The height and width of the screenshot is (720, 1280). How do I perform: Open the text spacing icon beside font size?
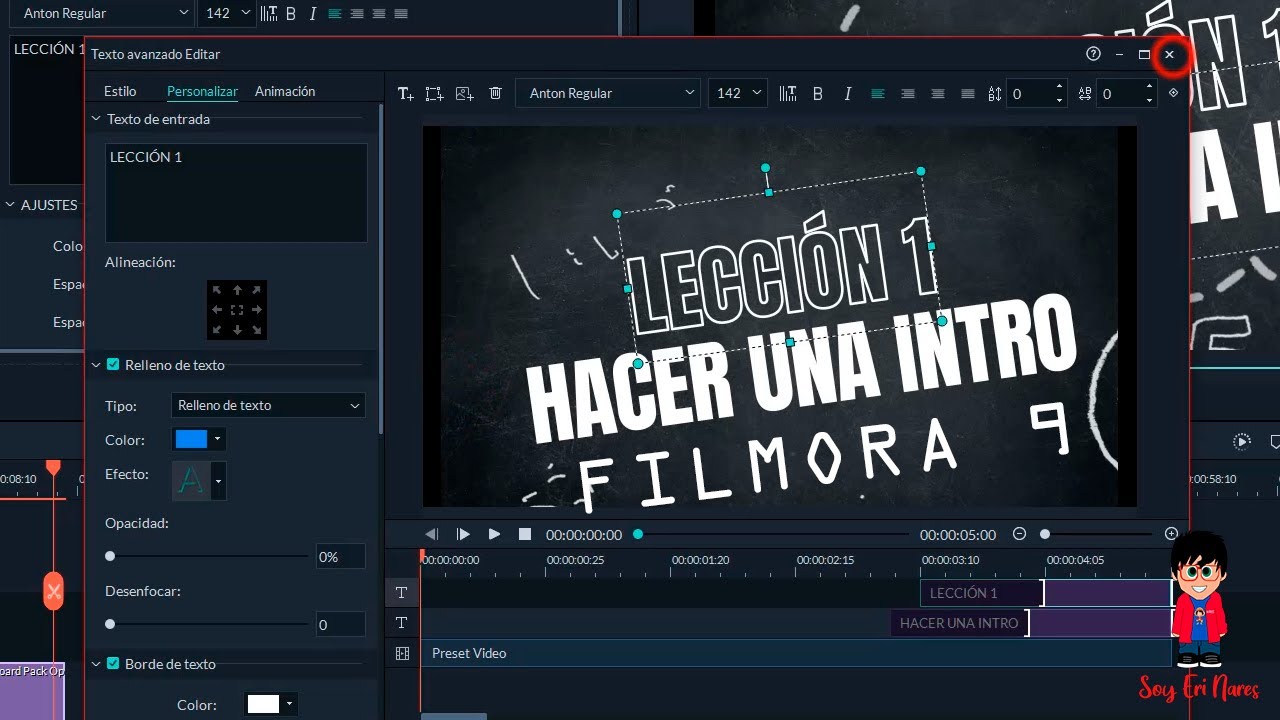(788, 93)
